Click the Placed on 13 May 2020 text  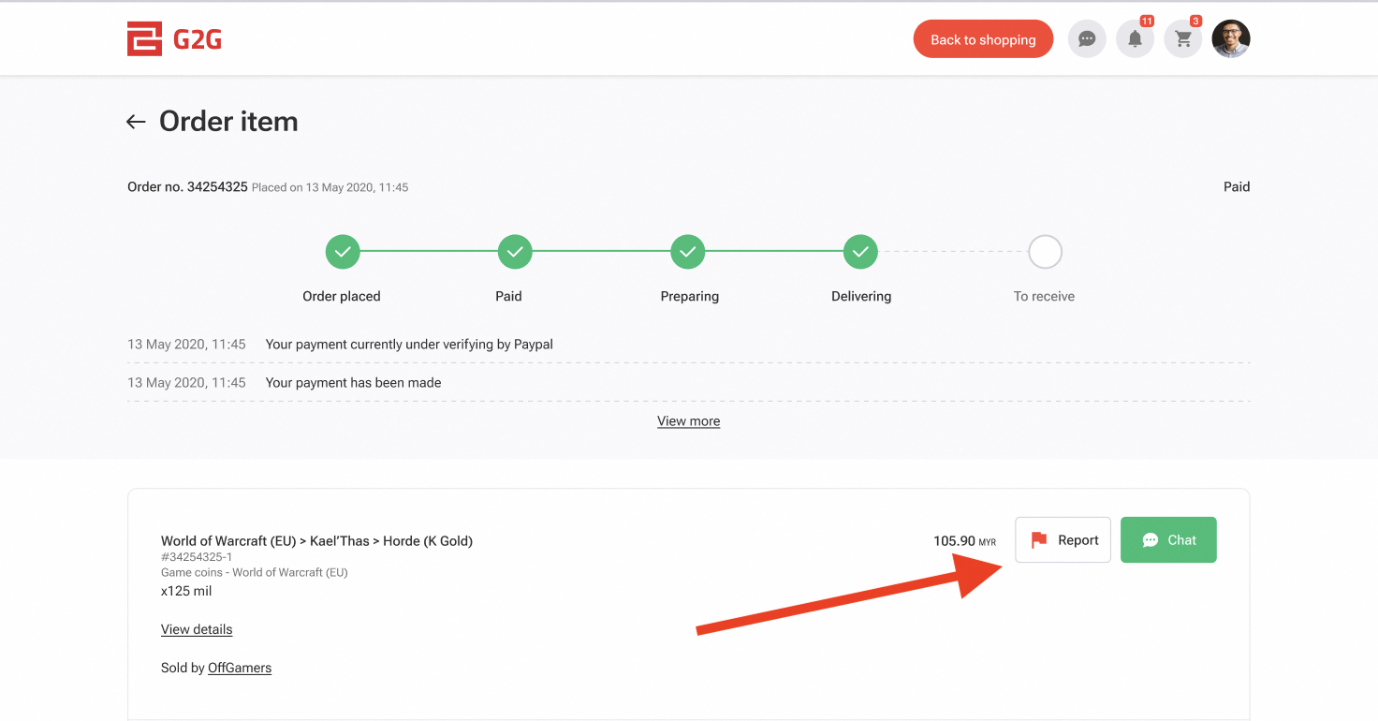point(330,188)
